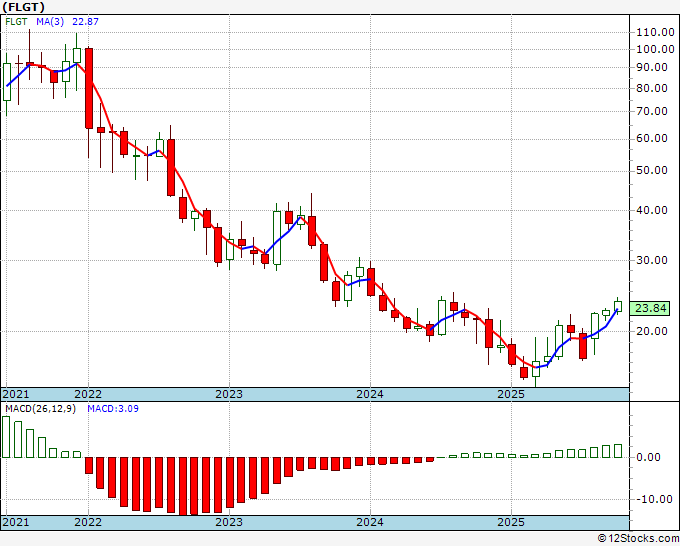Click the large red candle at start of 2022

pos(88,88)
